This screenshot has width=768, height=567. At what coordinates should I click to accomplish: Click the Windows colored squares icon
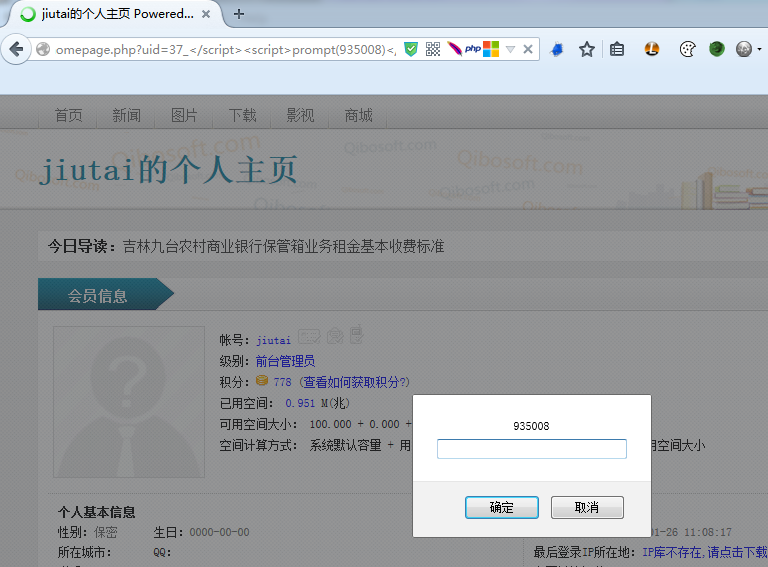tap(491, 49)
